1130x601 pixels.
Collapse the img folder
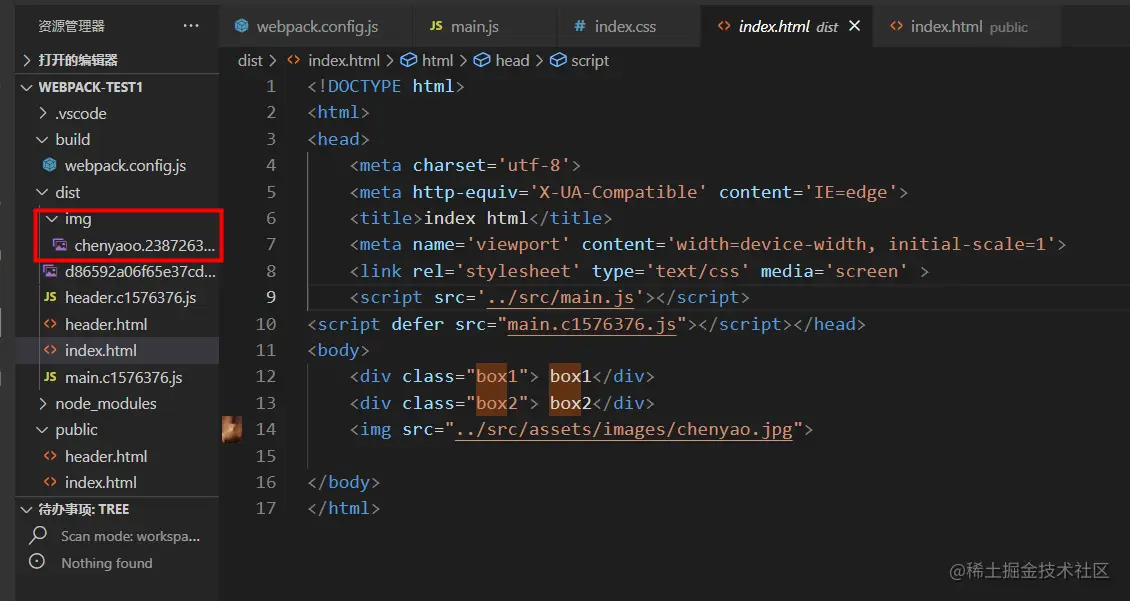pyautogui.click(x=117, y=218)
